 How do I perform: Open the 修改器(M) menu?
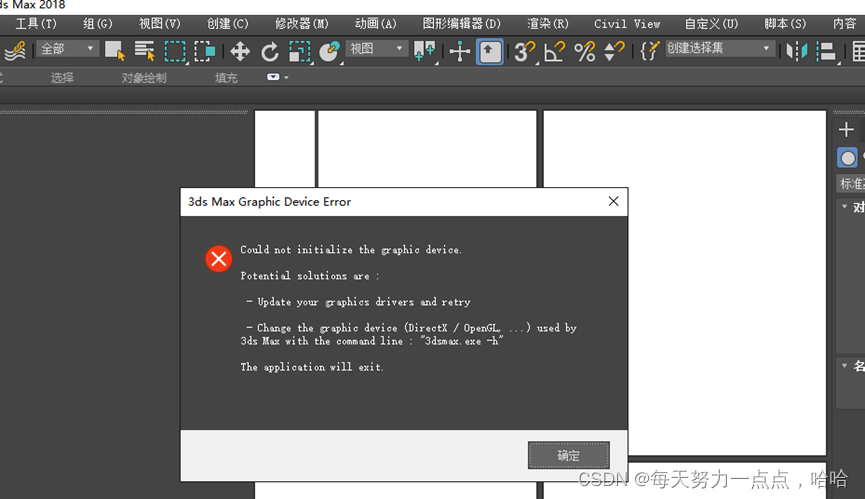click(302, 24)
